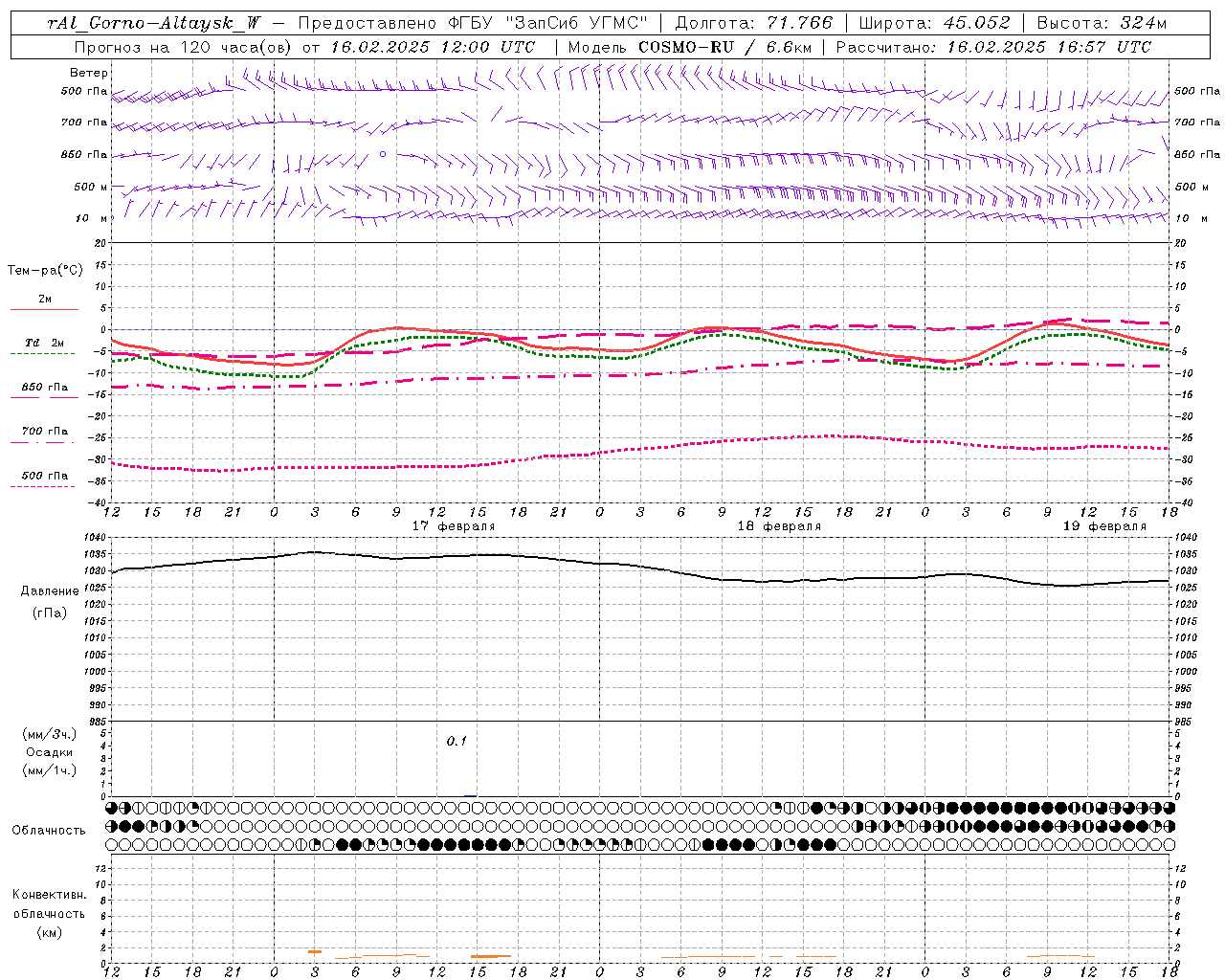Click the Ветер panel label
Screen dimensions: 1225x980
point(88,73)
